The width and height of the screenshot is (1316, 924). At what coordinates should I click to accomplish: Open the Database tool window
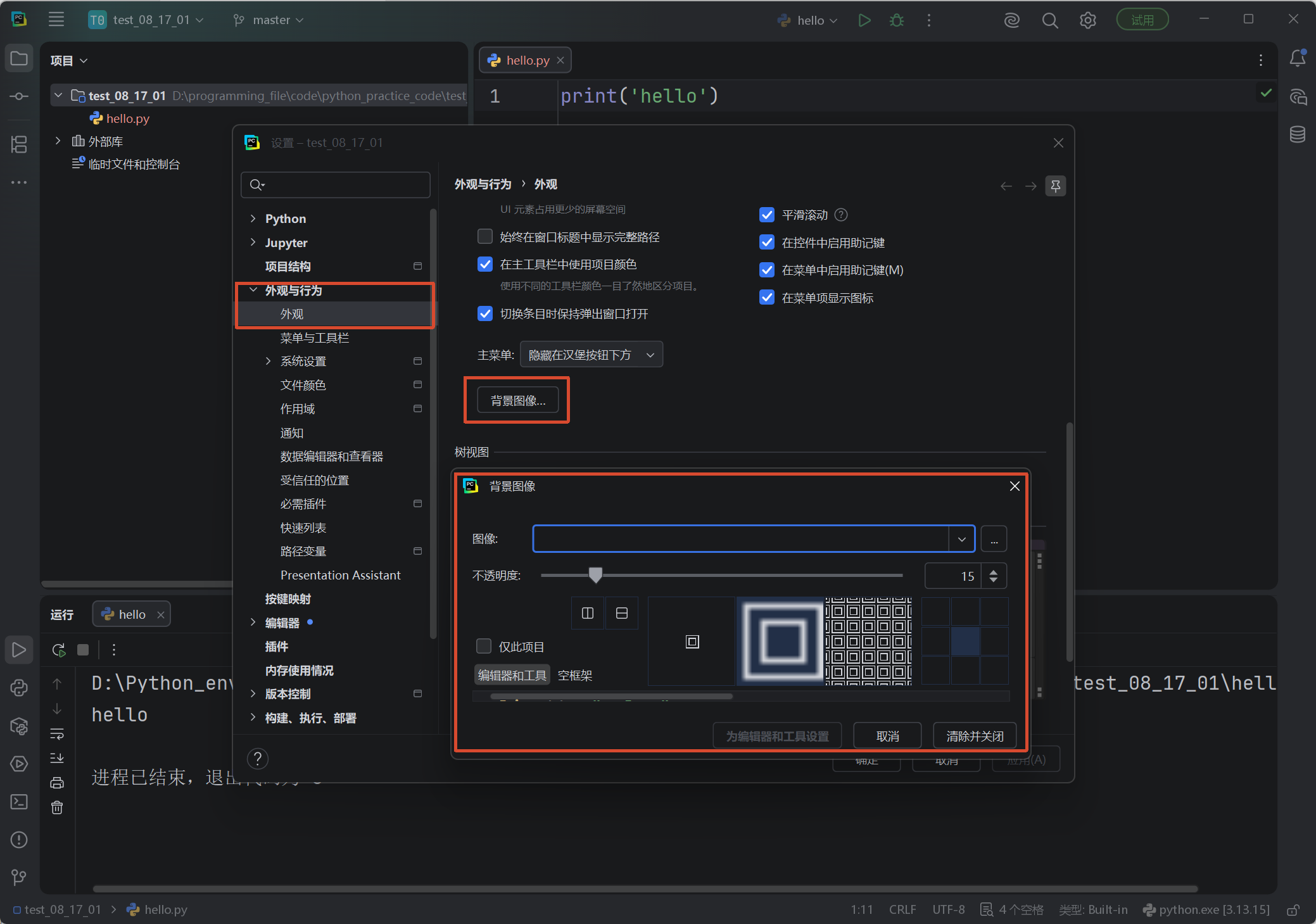1297,134
